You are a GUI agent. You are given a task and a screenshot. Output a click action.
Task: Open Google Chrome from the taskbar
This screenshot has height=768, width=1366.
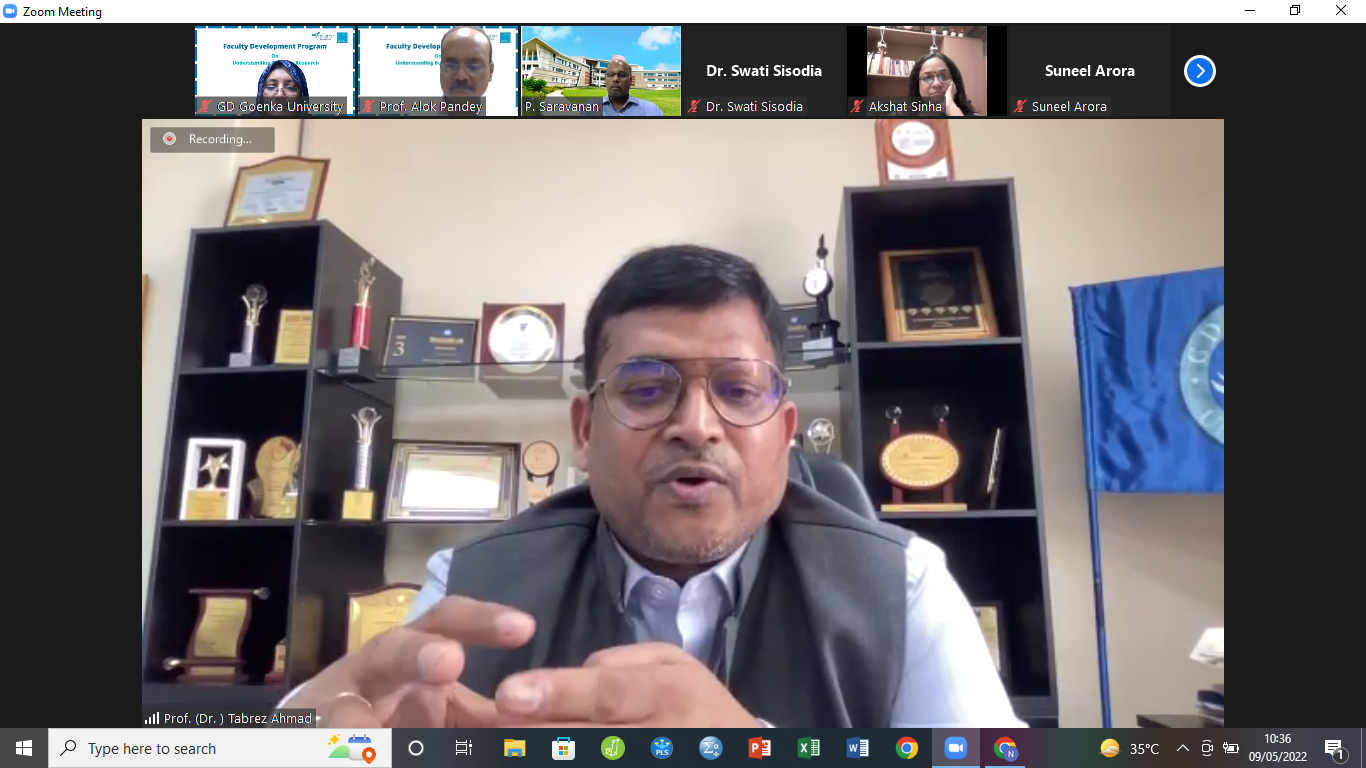(907, 748)
